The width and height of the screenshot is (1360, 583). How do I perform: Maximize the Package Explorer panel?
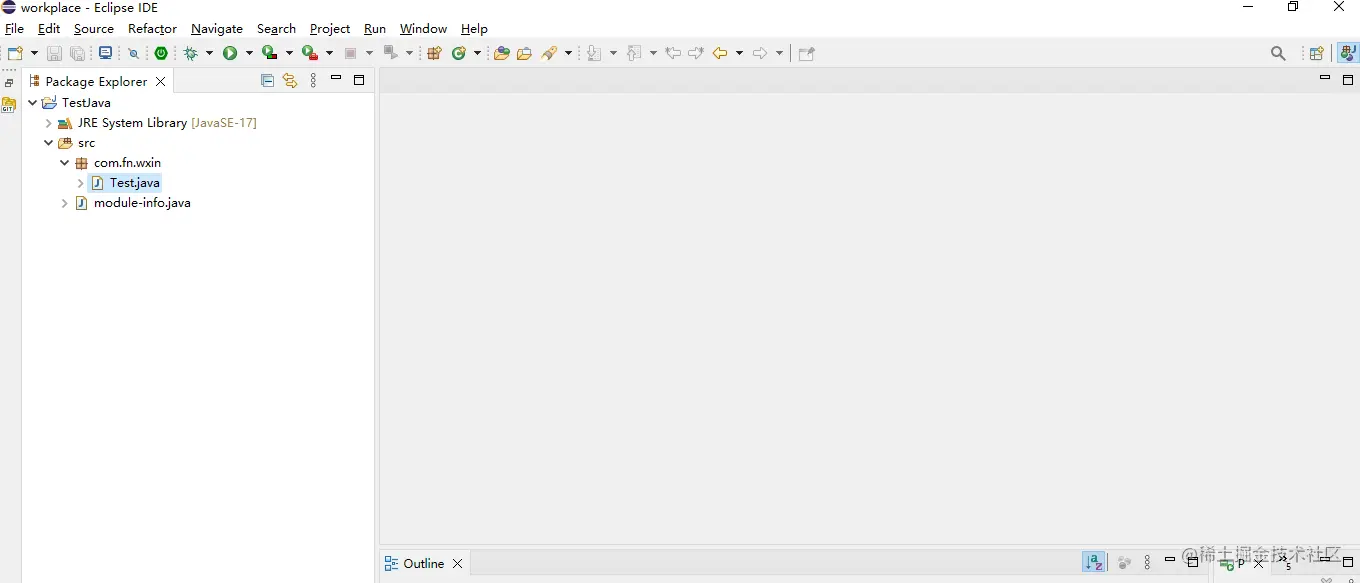point(359,80)
